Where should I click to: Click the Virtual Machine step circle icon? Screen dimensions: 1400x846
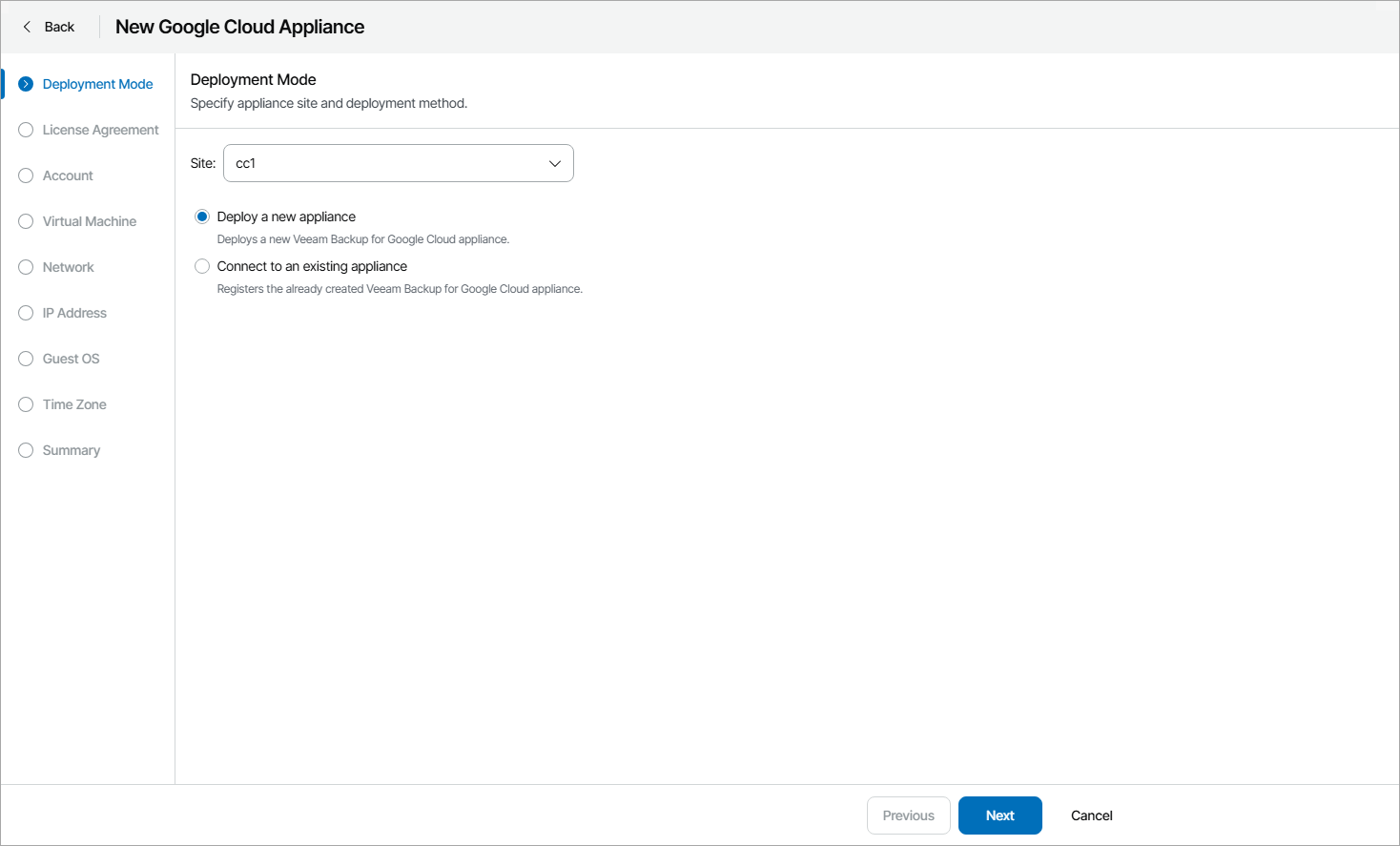pos(26,221)
